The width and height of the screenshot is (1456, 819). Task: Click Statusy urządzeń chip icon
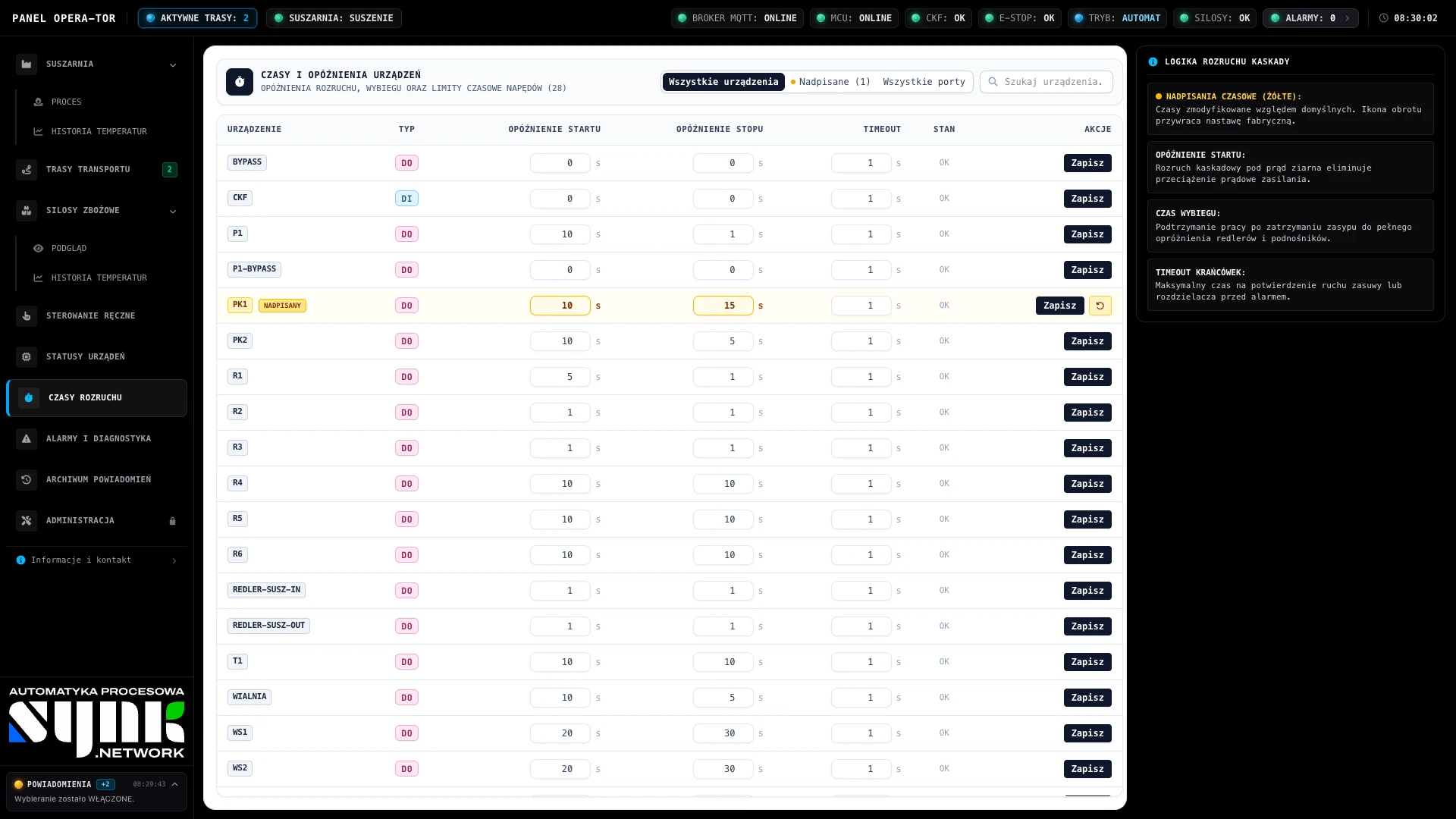[x=27, y=357]
